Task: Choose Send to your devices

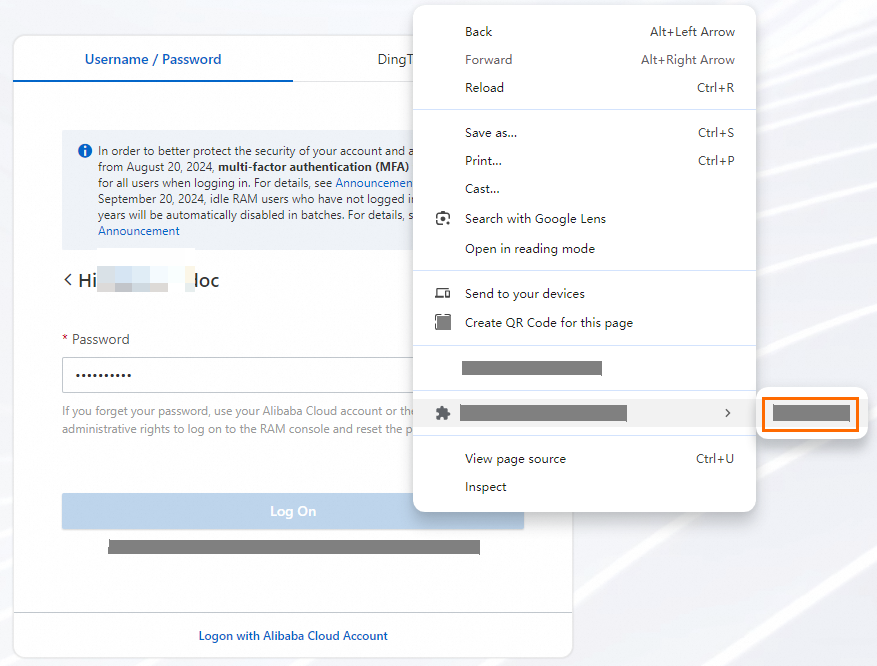Action: click(584, 294)
